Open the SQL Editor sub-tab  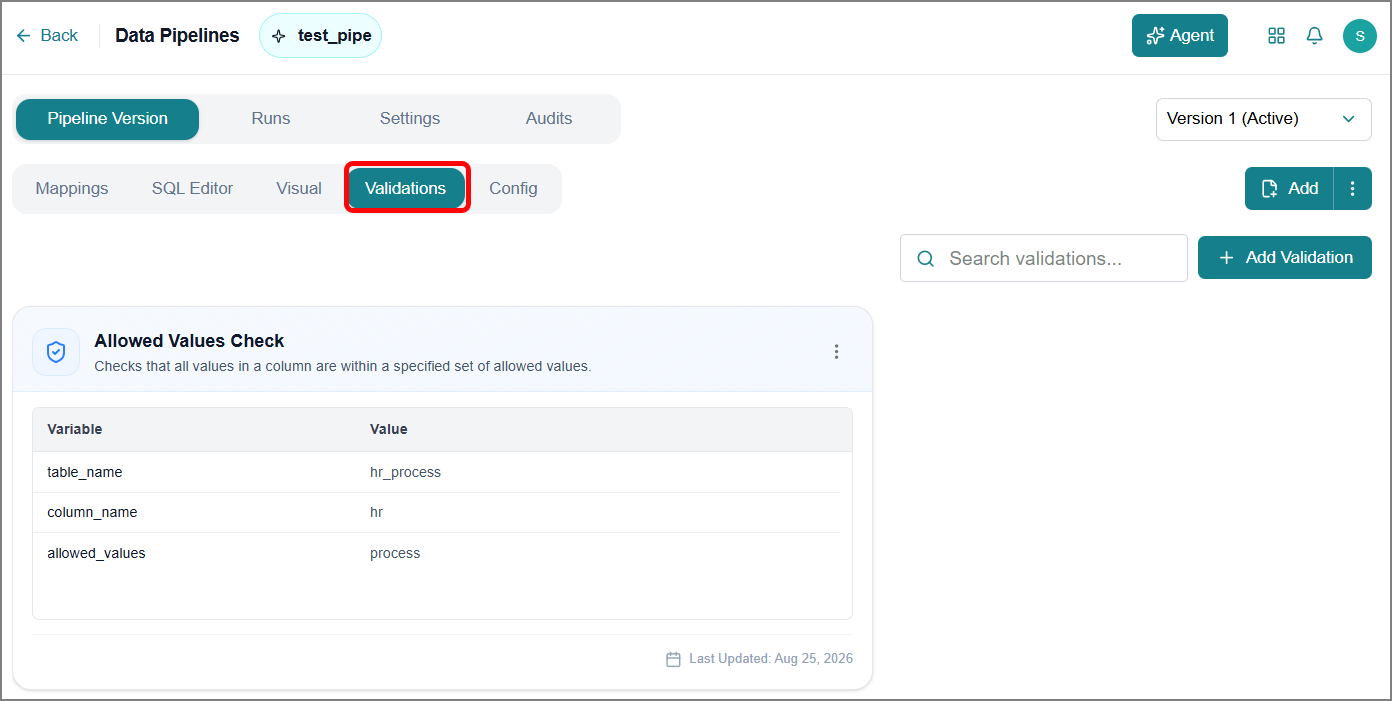pyautogui.click(x=193, y=188)
